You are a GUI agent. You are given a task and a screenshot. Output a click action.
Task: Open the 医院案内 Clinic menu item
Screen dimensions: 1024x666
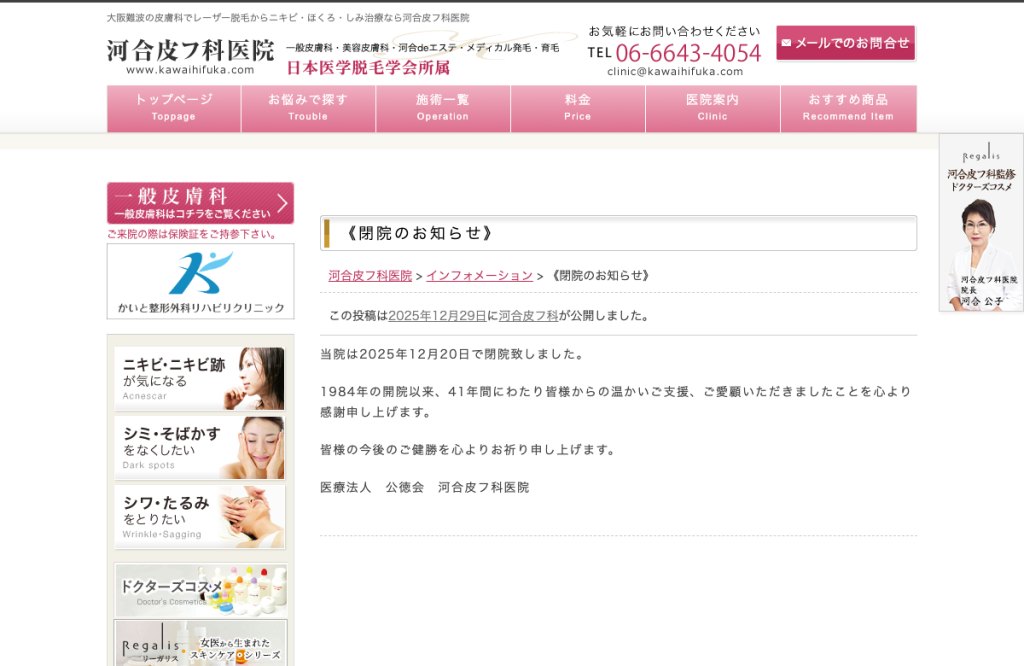click(712, 108)
